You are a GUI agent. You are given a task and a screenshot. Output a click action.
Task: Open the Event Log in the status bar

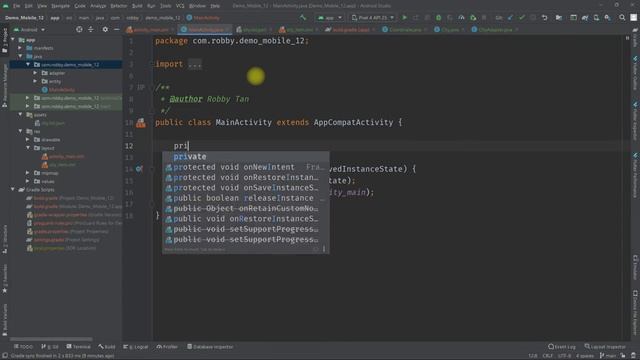pos(562,347)
